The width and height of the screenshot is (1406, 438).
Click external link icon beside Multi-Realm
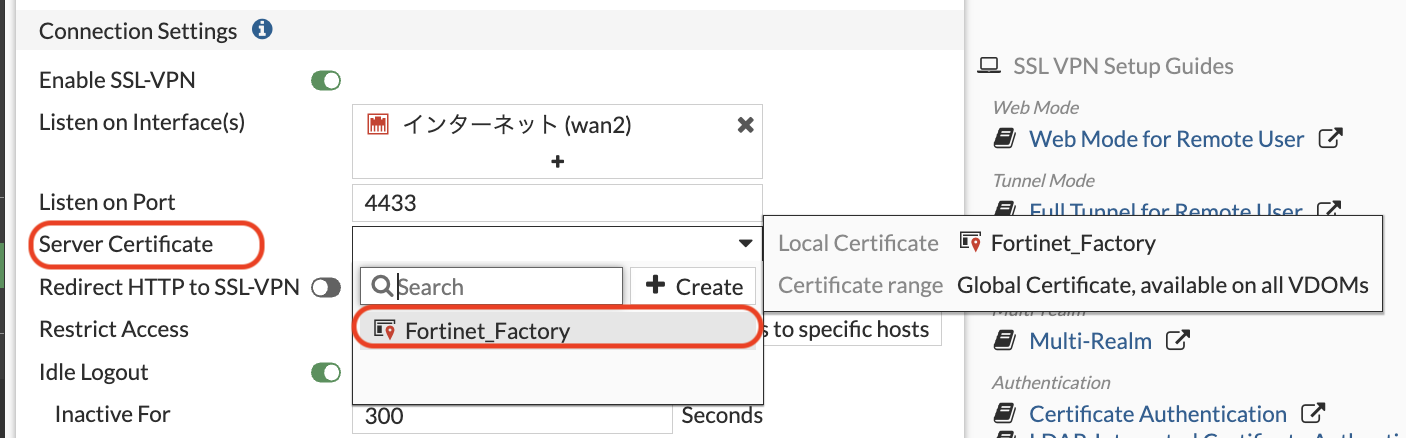(x=1178, y=340)
